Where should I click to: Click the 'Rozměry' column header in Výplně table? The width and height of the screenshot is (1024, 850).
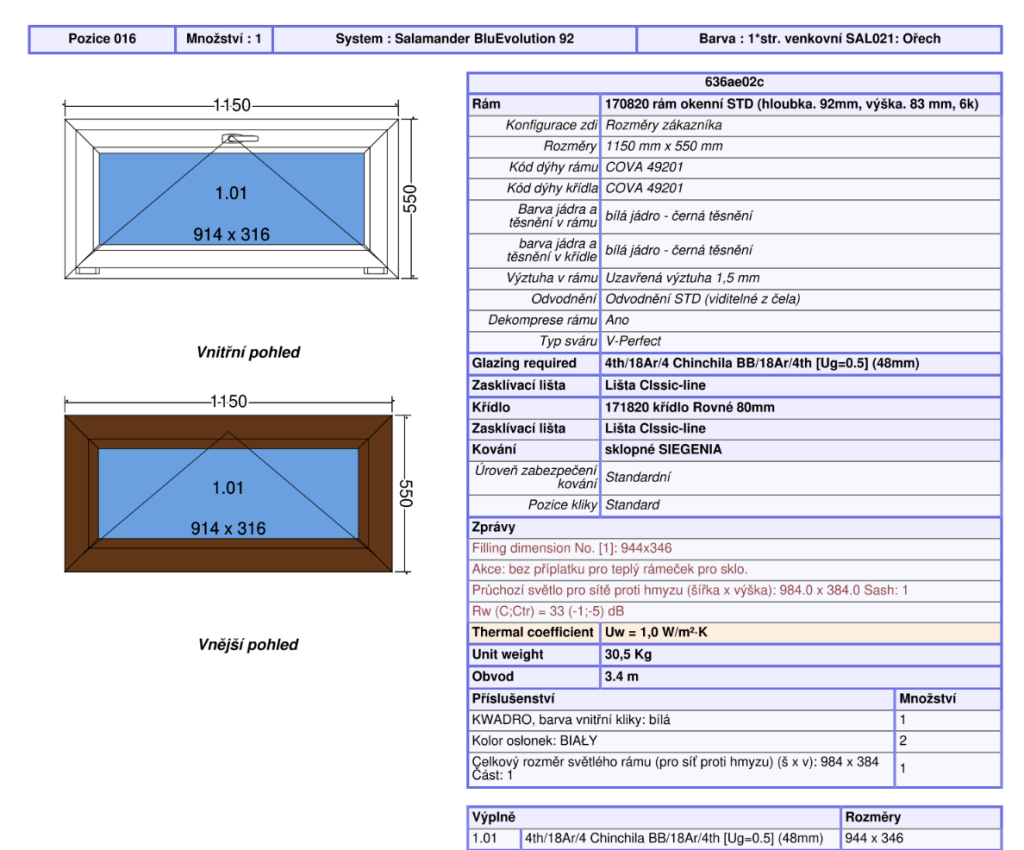872,817
